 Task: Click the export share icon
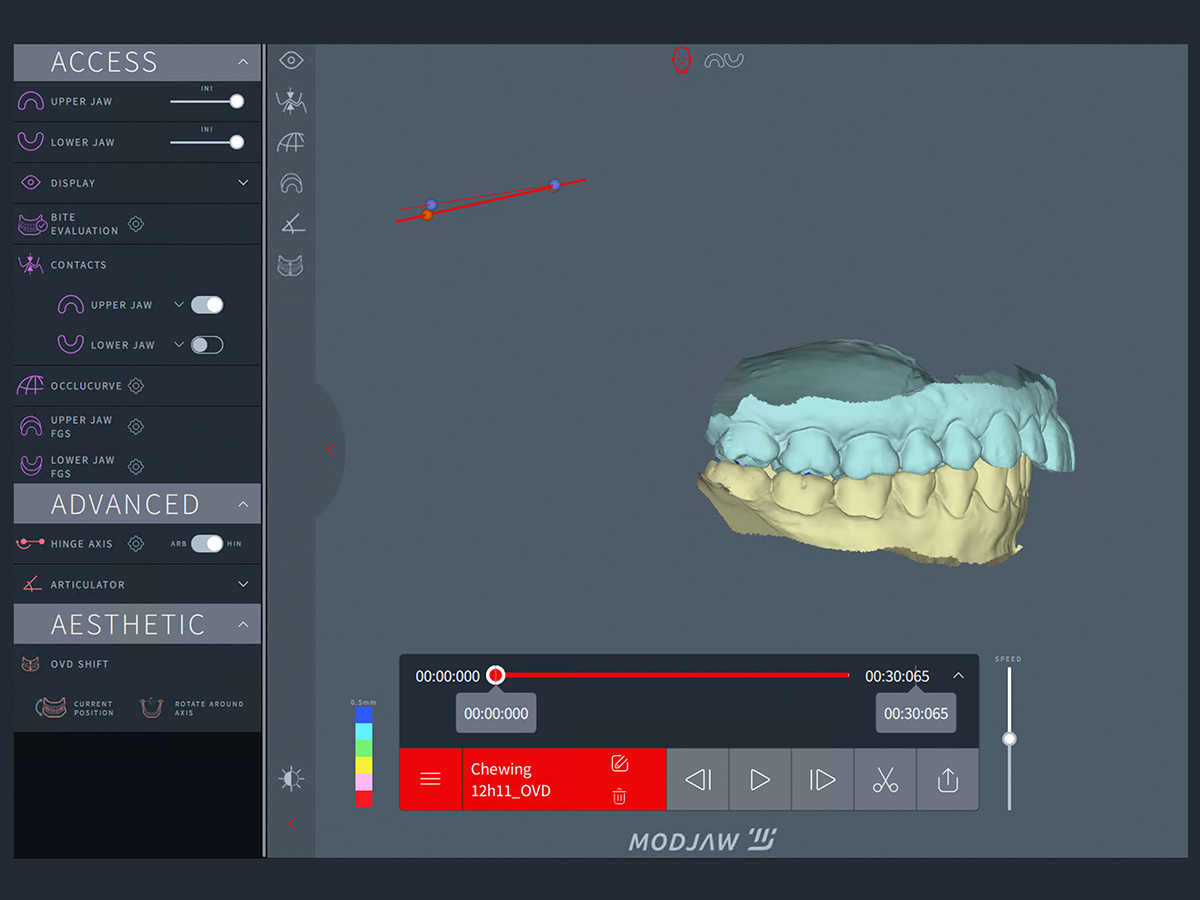947,779
